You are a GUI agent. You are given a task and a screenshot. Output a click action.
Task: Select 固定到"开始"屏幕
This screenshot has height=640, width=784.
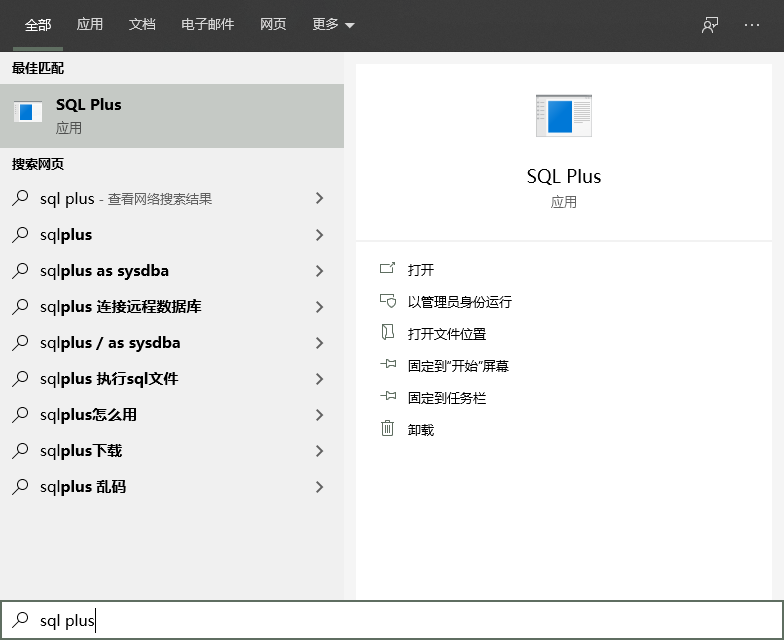458,366
